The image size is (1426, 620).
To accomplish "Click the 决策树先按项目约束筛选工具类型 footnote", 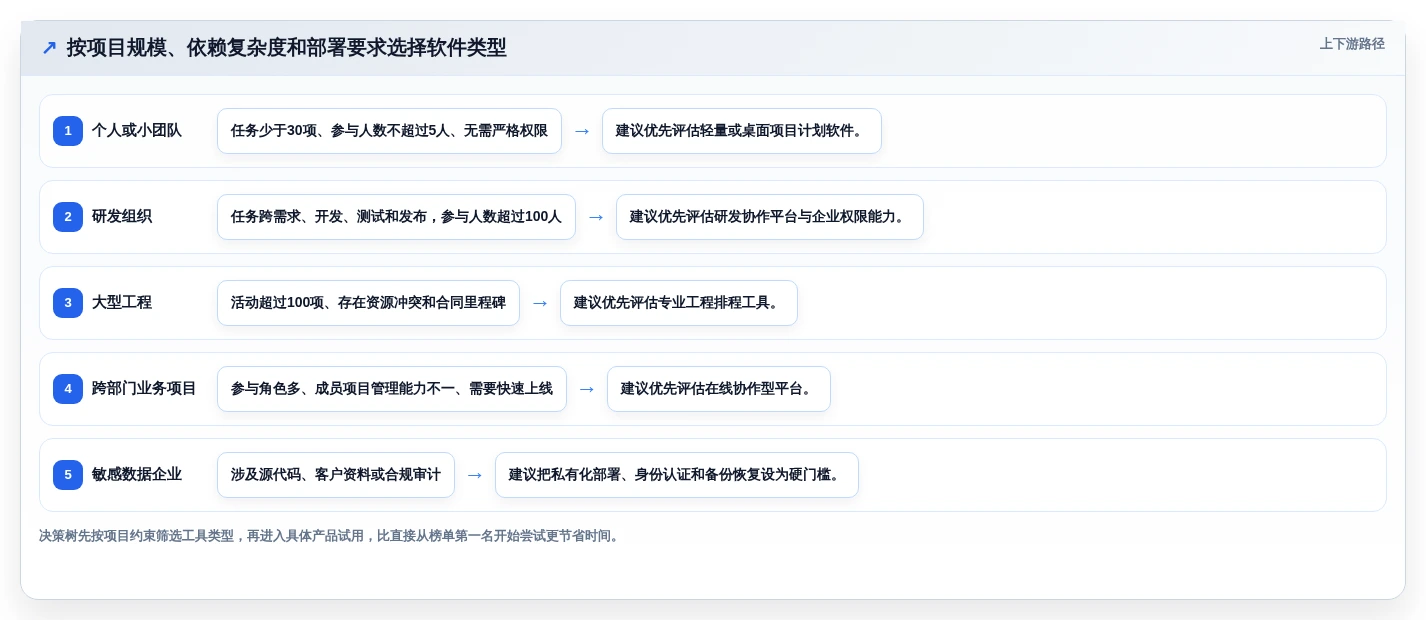I will click(x=331, y=536).
